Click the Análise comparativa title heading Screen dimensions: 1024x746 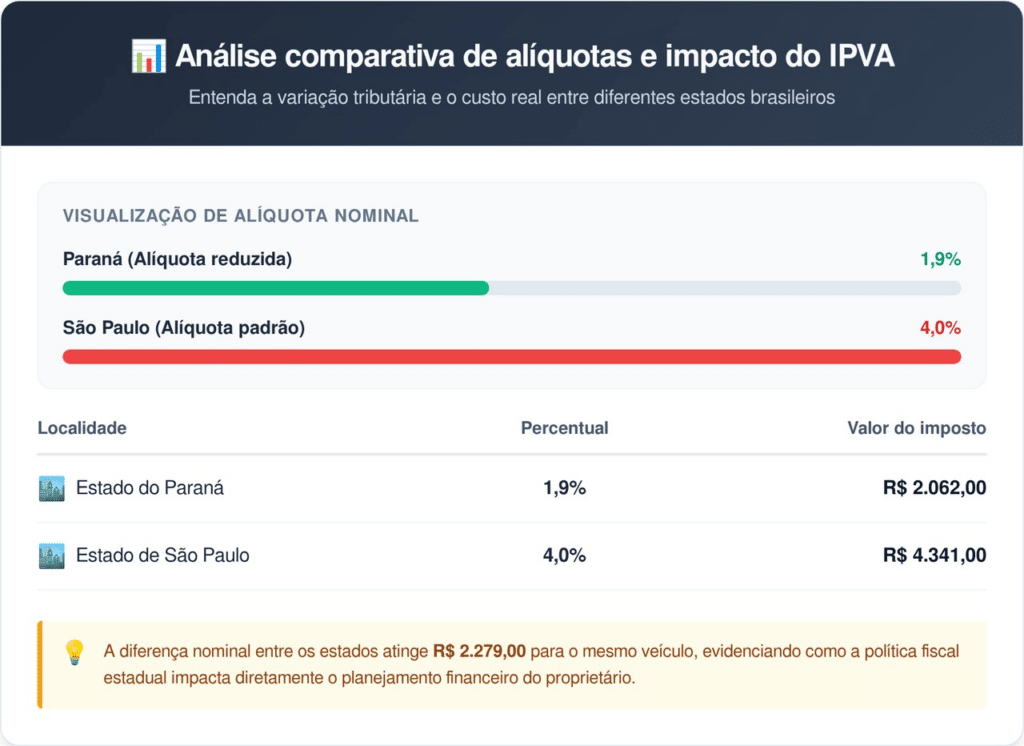click(534, 57)
